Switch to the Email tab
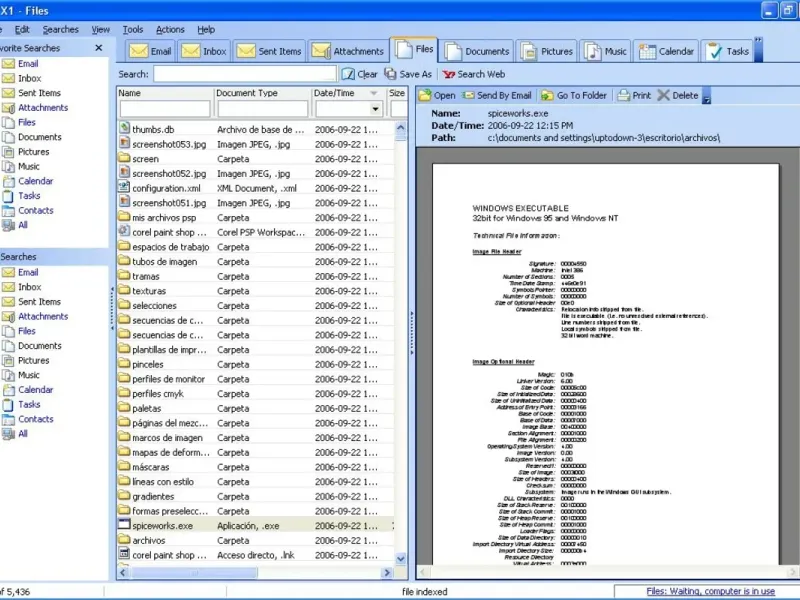The image size is (800, 600). pos(150,51)
